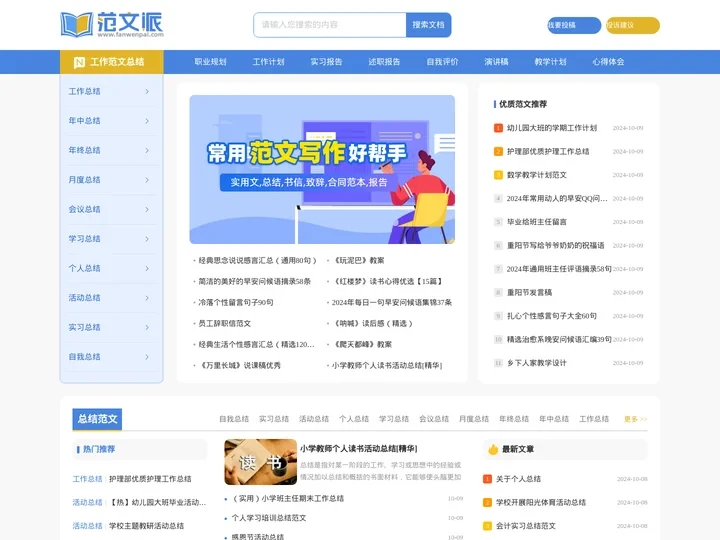Open the 更多 >> link in 总结范文
This screenshot has height=540, width=720.
tap(635, 419)
